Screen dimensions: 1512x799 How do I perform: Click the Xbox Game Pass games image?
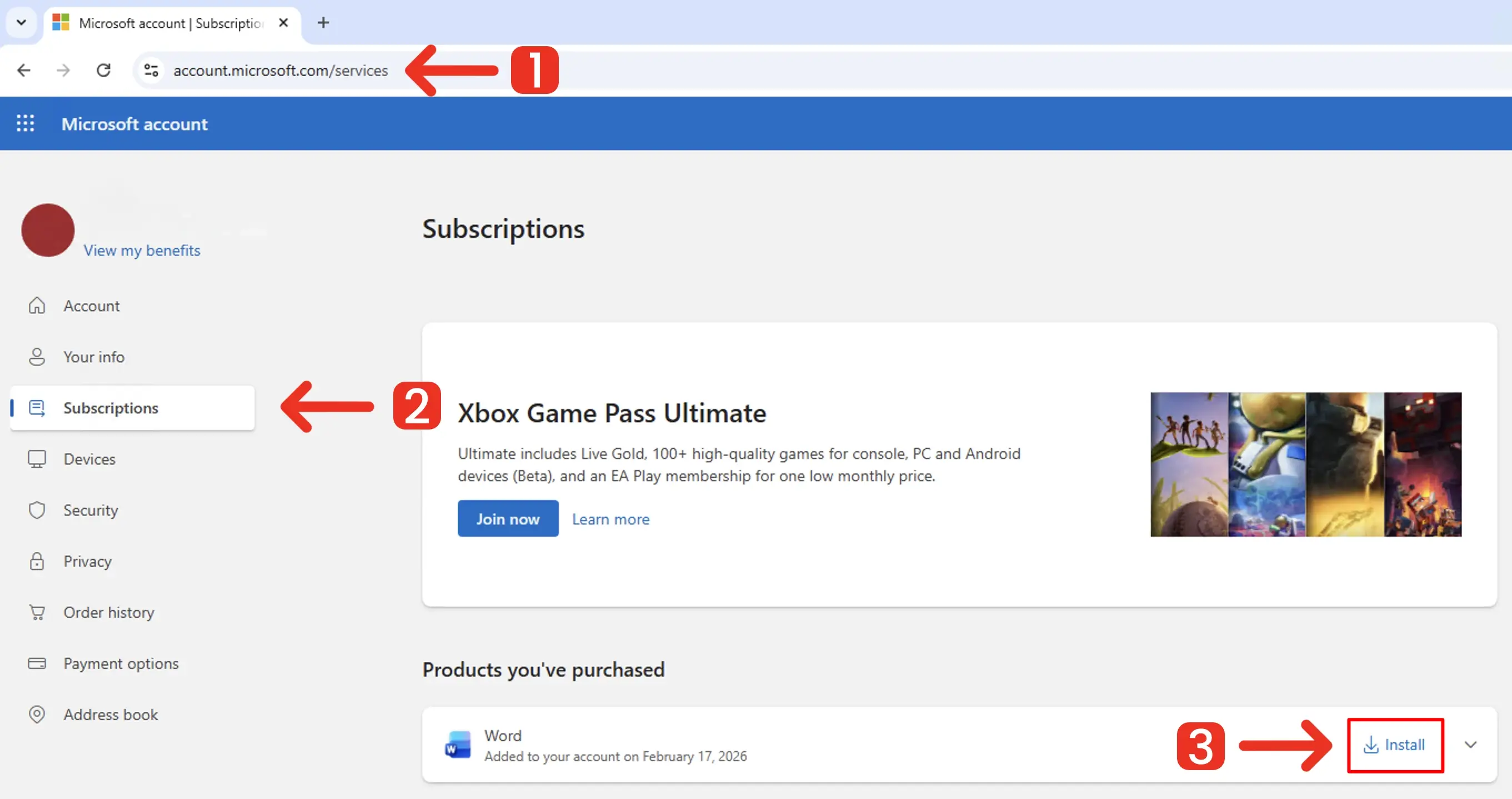pos(1305,464)
